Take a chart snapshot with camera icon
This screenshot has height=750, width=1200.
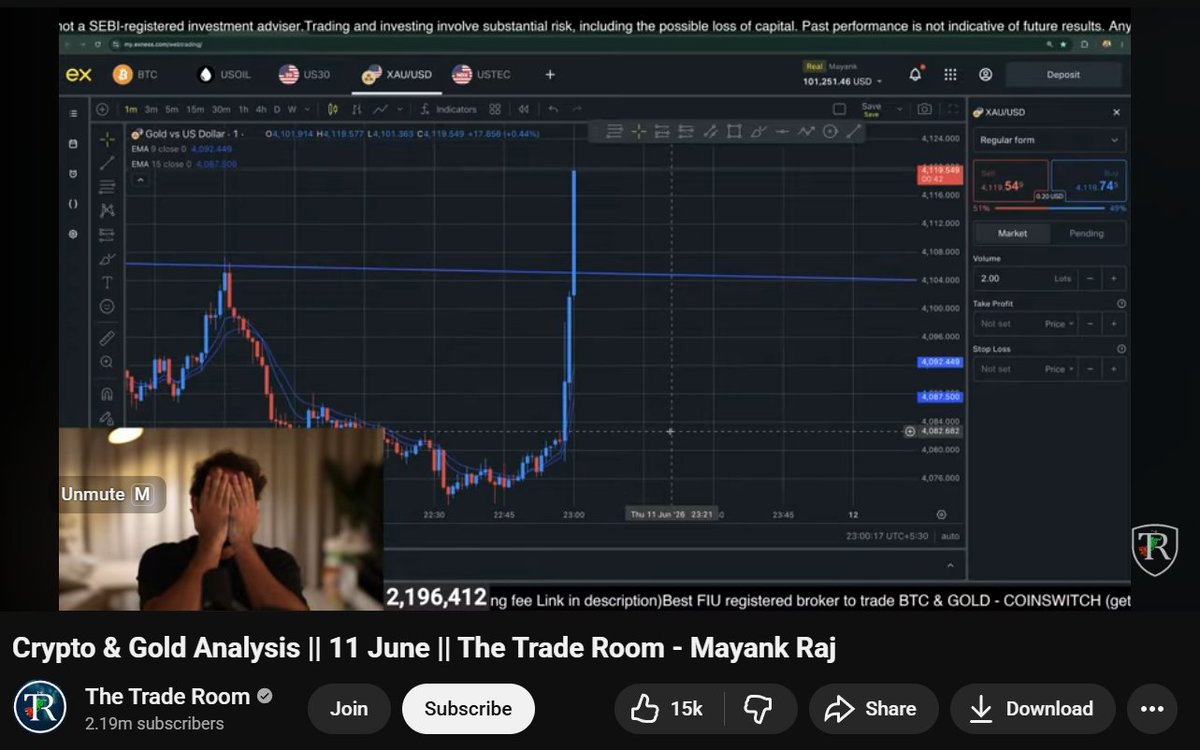click(925, 109)
